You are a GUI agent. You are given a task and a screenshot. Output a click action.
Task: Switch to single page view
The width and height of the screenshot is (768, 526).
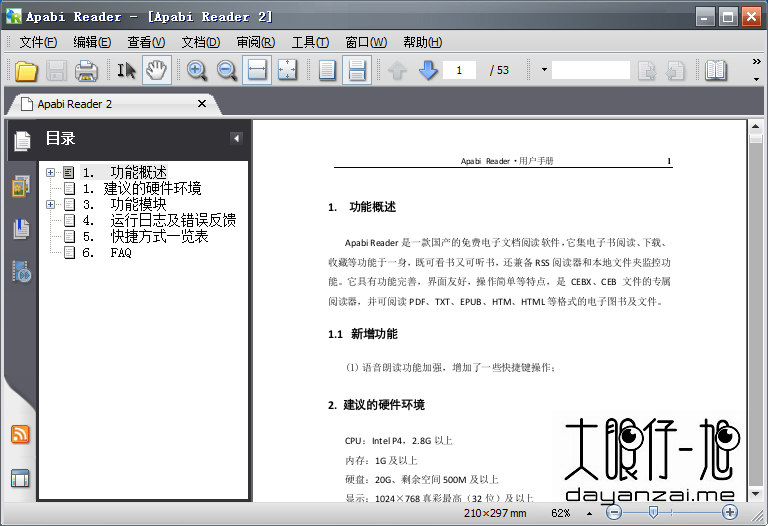pos(327,71)
